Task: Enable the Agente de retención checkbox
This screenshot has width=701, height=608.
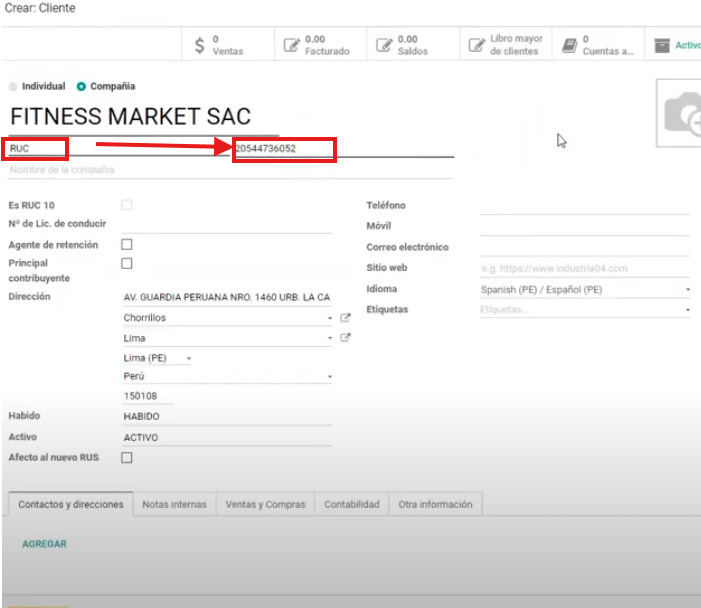Action: click(x=127, y=244)
